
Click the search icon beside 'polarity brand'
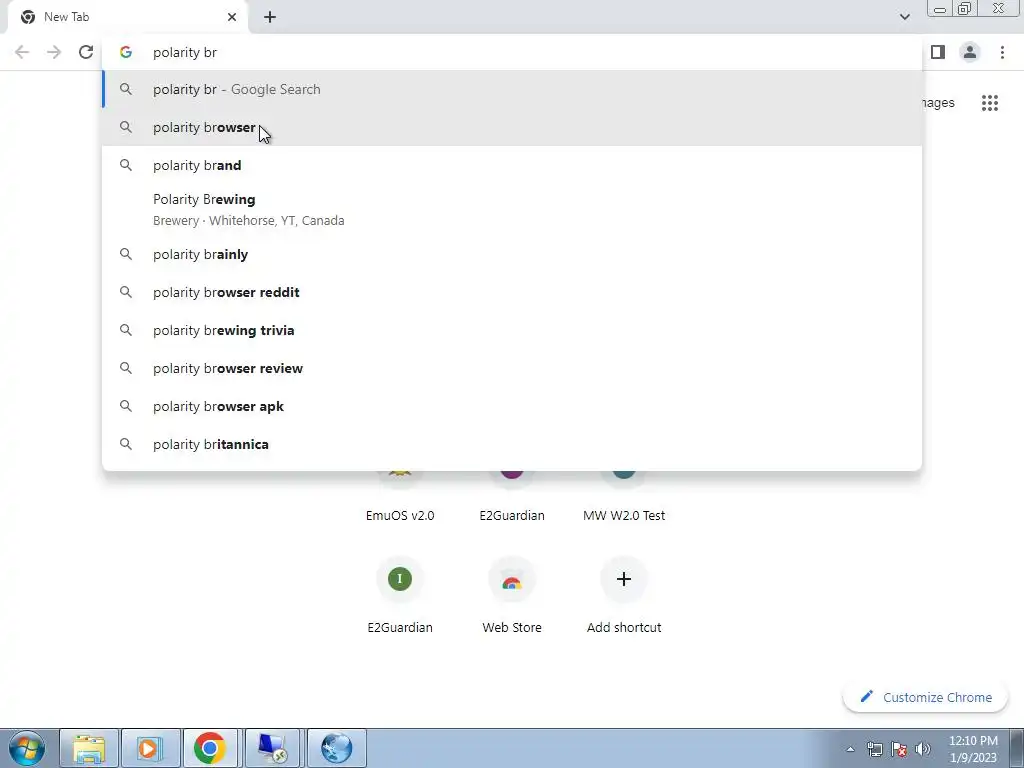[126, 165]
